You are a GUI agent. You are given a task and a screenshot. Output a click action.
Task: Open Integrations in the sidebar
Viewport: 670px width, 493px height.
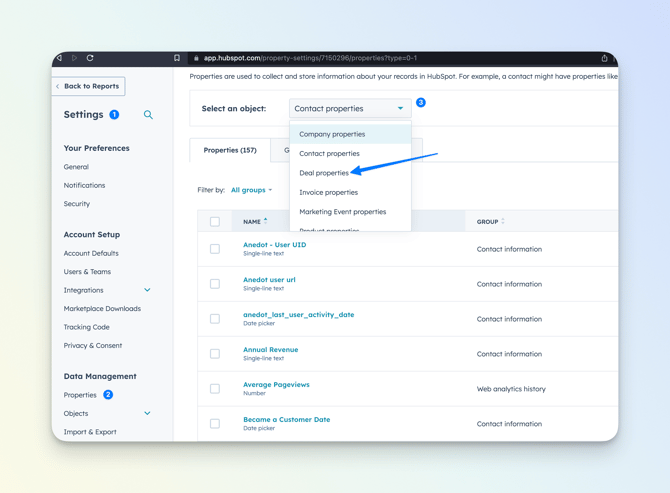(83, 290)
